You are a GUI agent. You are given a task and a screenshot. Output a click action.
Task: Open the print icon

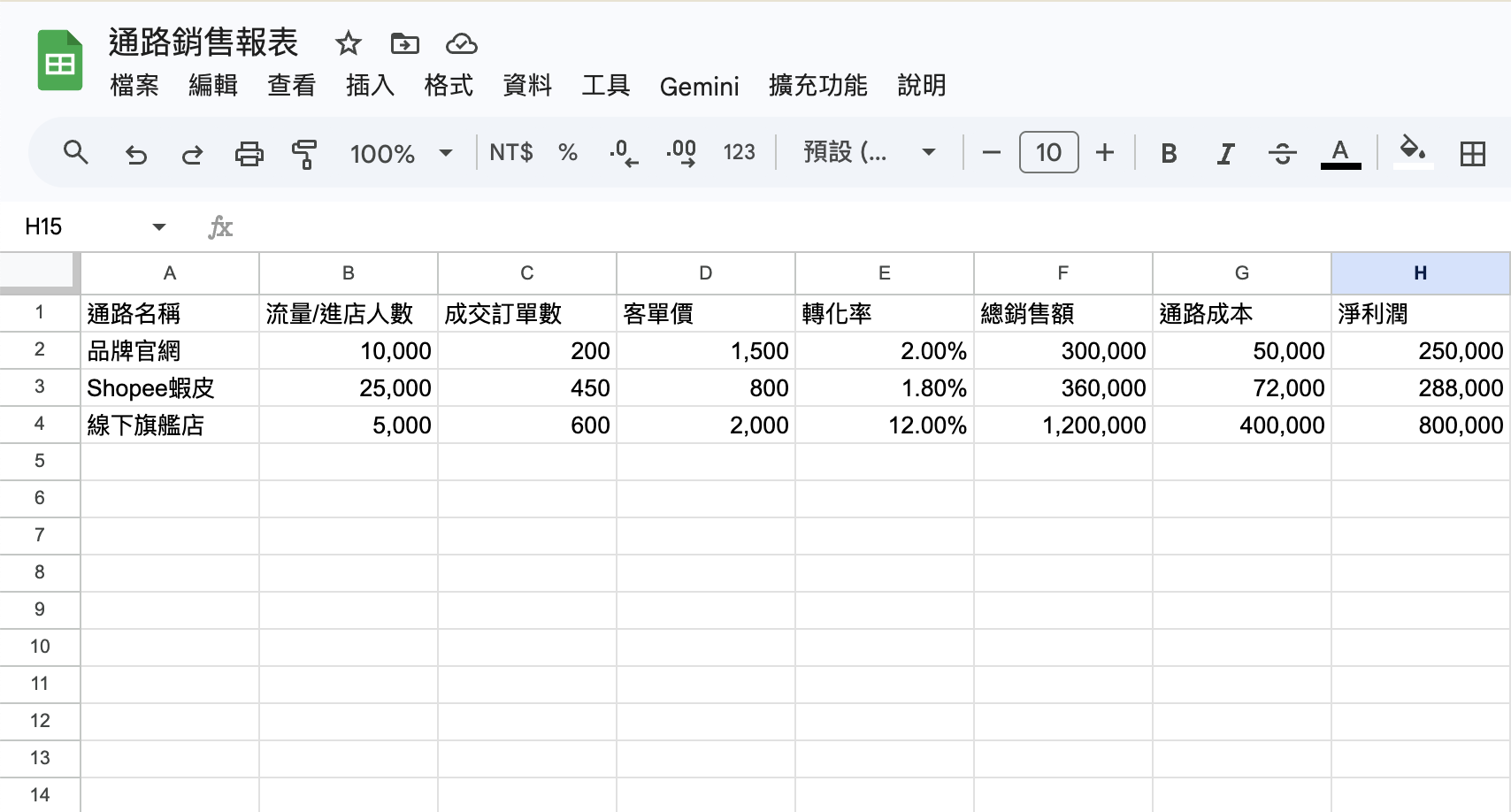click(x=249, y=152)
